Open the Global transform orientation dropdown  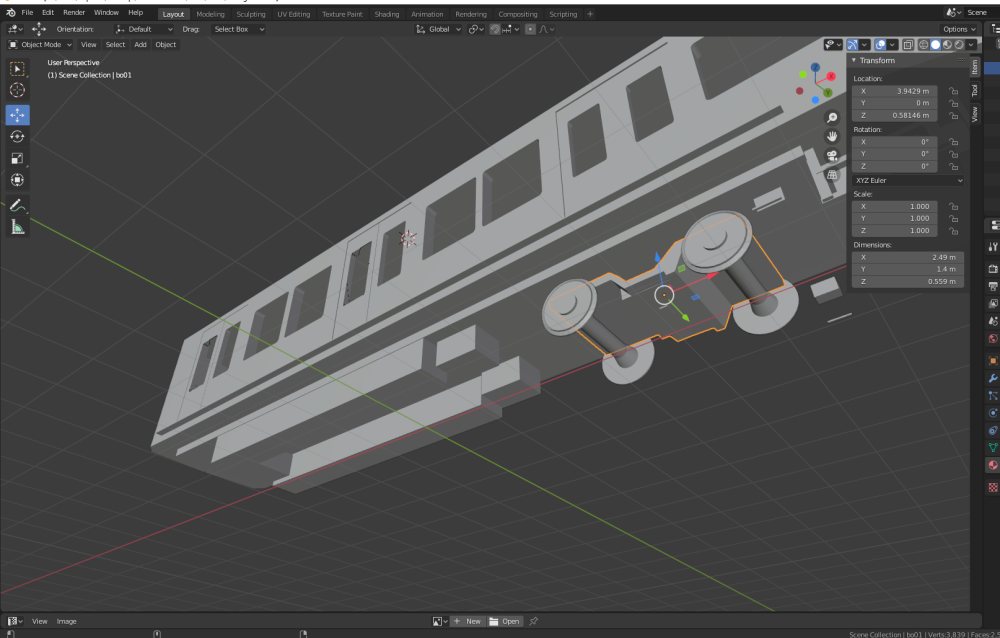(x=439, y=30)
